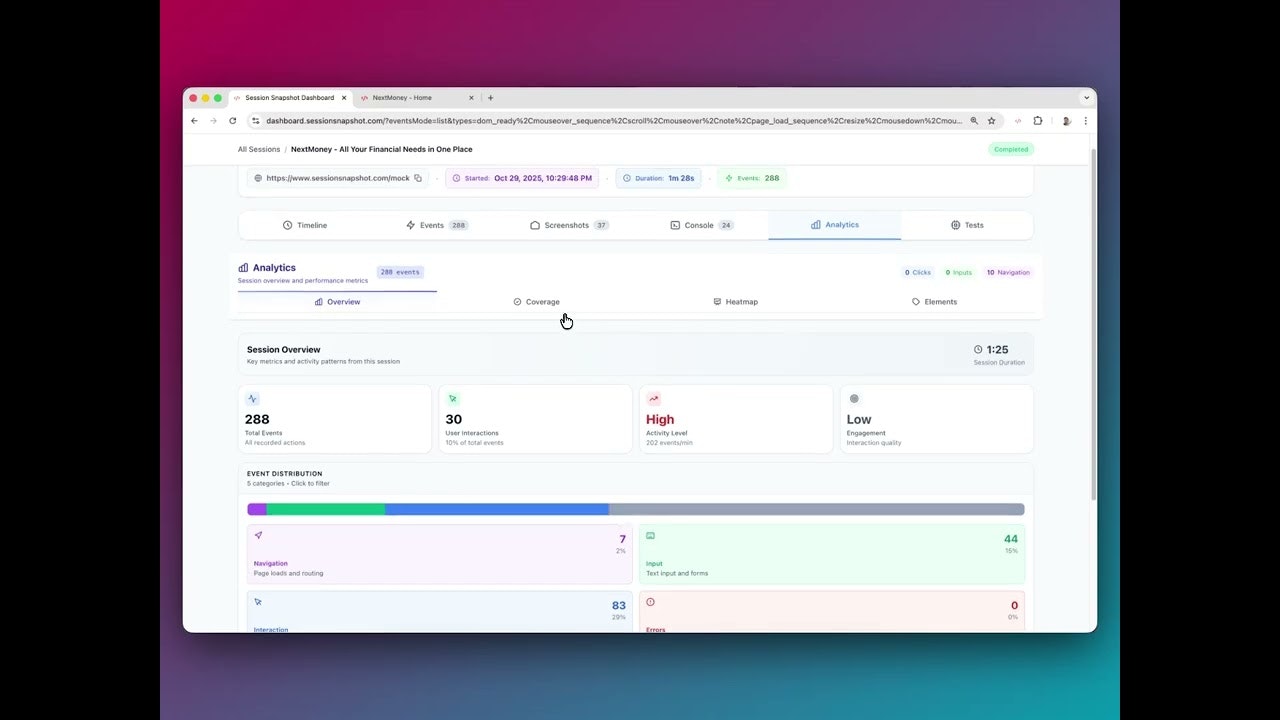1280x720 pixels.
Task: Filter by the Input category card
Action: click(832, 555)
